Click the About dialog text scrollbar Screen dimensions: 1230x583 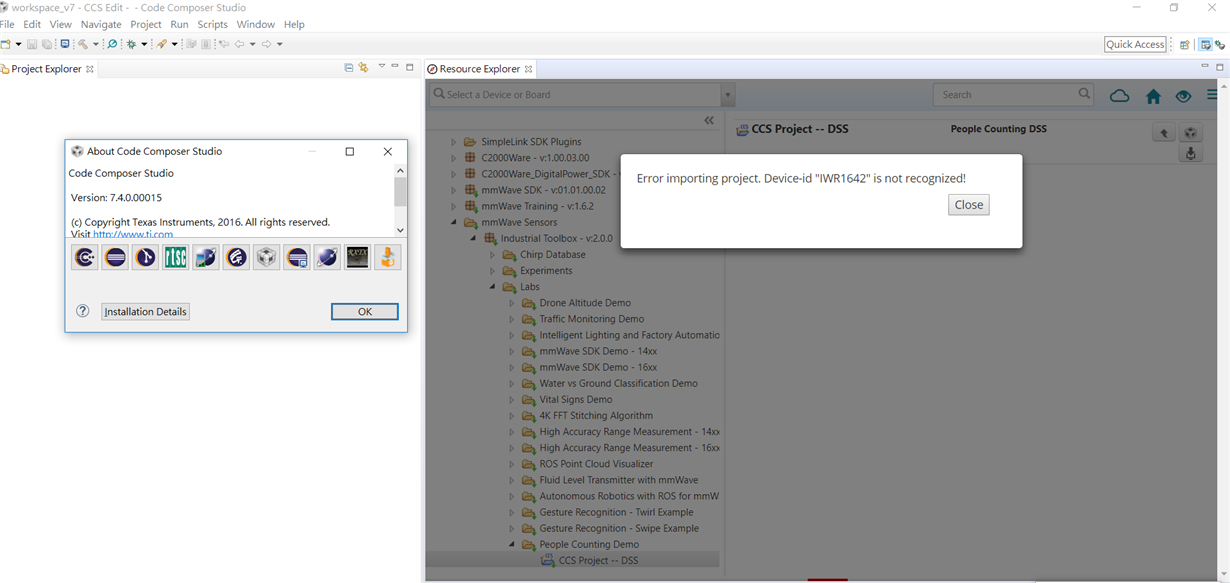click(400, 190)
